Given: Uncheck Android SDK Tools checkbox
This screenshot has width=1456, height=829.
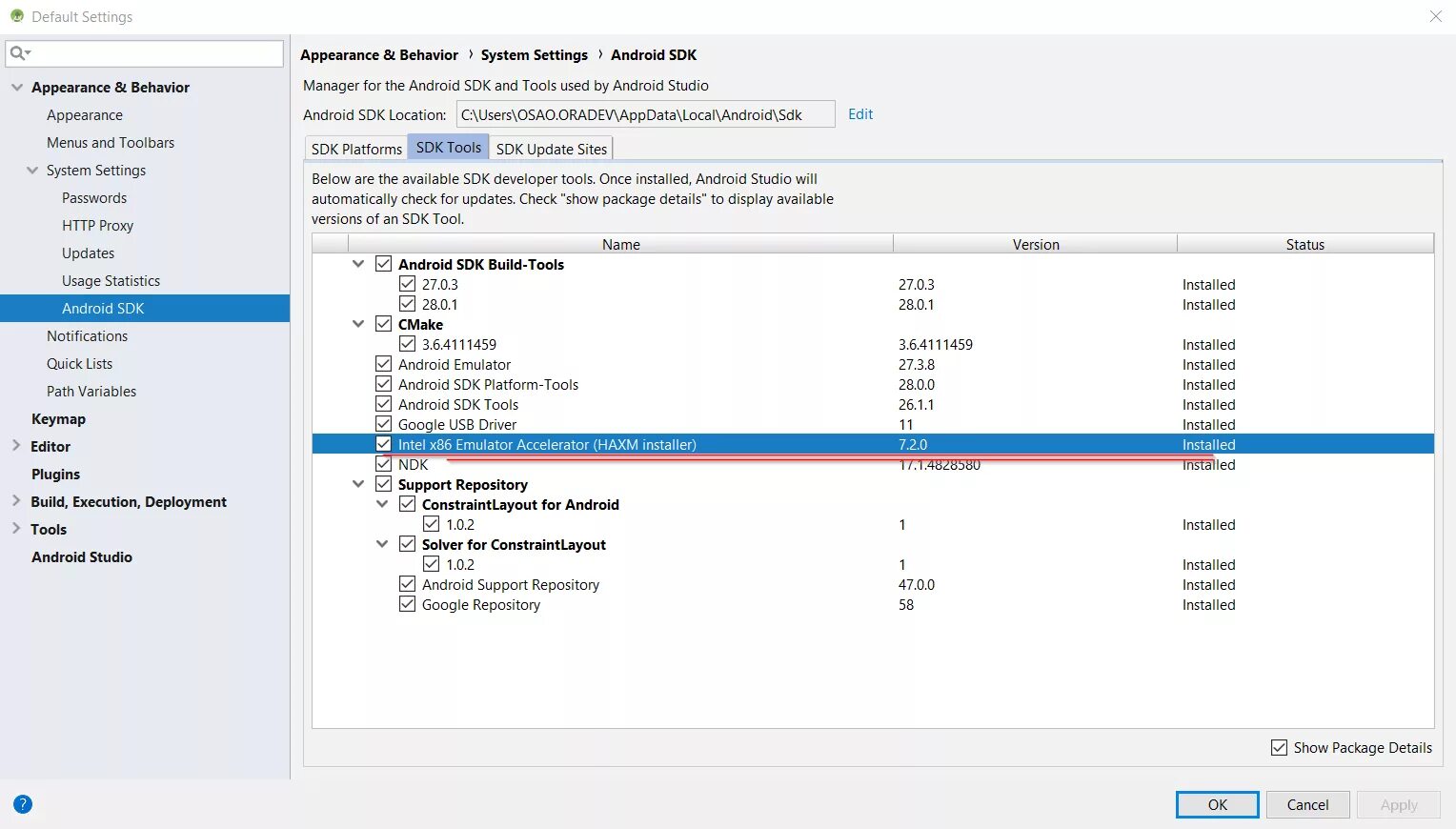Looking at the screenshot, I should point(383,404).
